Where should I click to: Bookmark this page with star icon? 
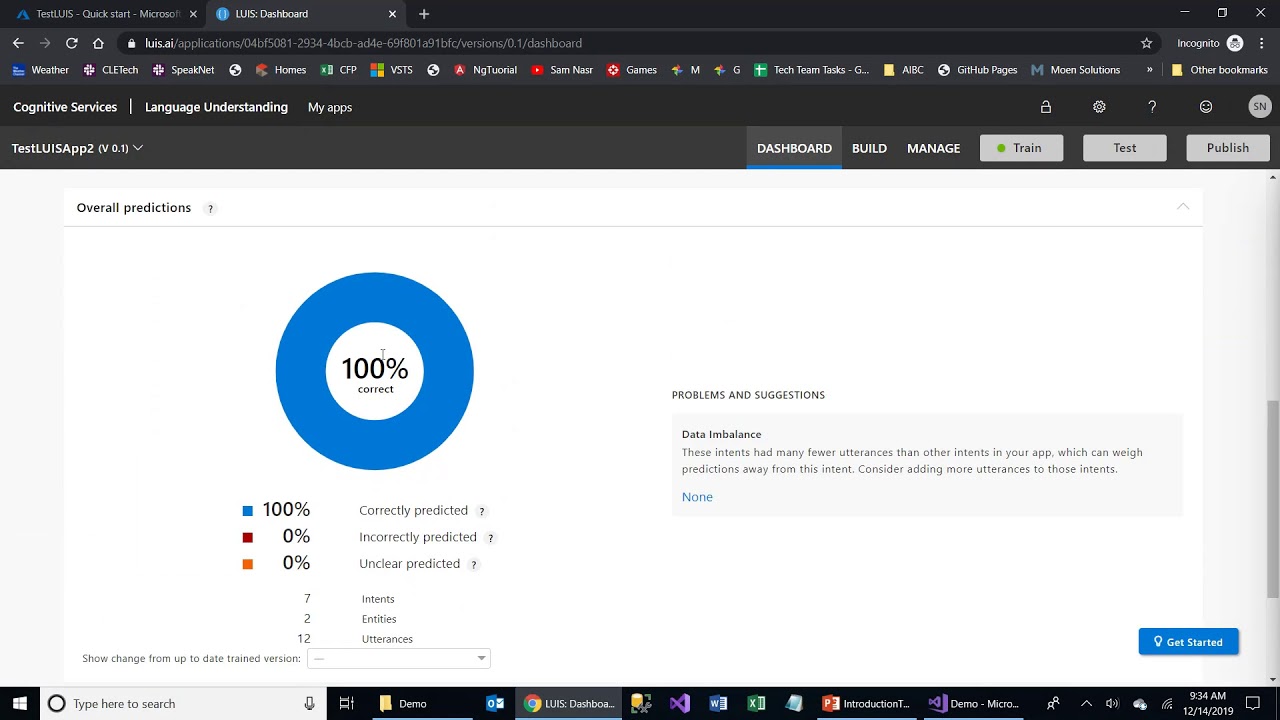coord(1146,43)
